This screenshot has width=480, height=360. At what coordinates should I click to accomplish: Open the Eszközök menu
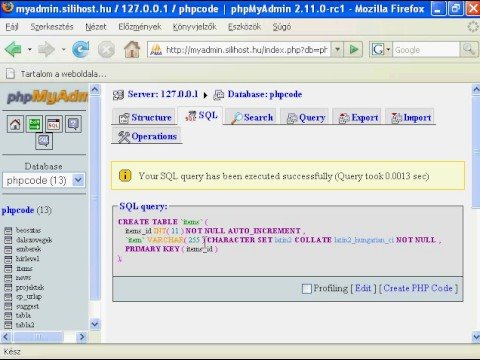(x=244, y=27)
